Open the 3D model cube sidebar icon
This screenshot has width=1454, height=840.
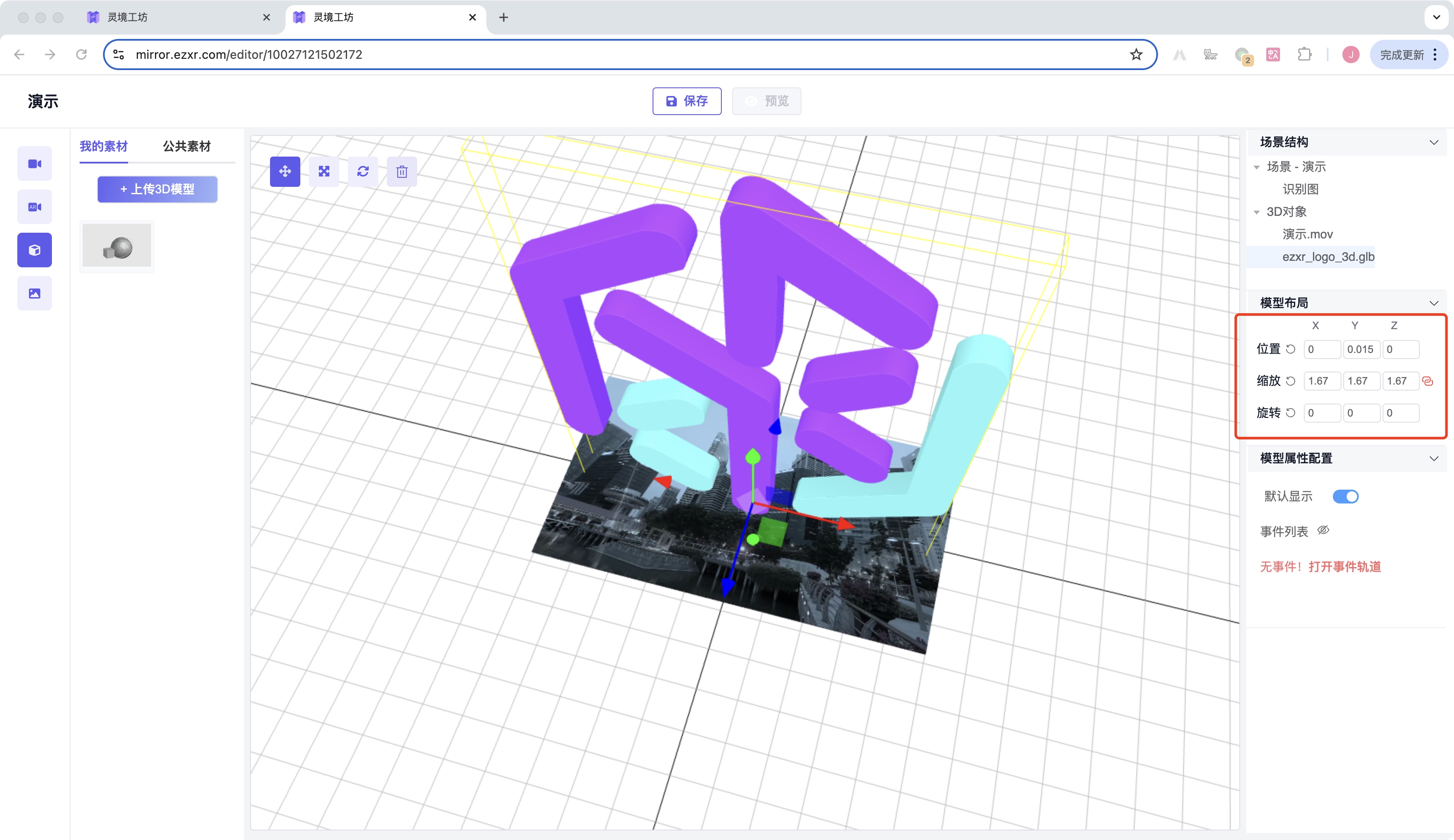[35, 250]
